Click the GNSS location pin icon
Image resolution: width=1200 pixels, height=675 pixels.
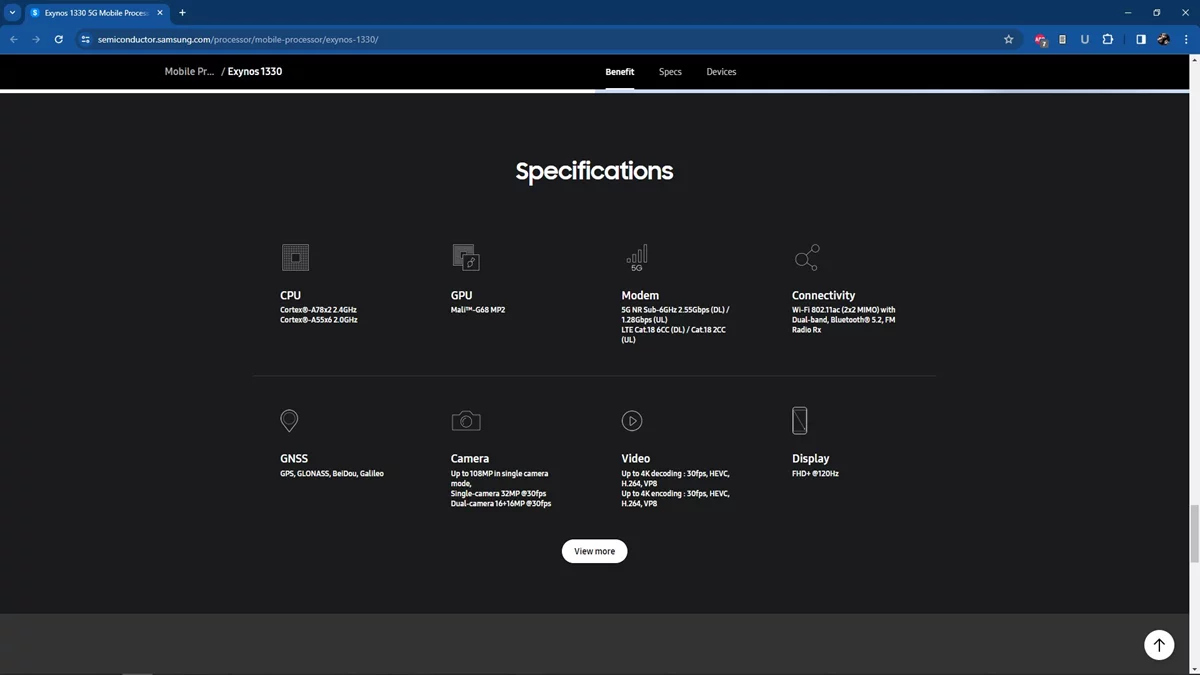click(x=289, y=421)
